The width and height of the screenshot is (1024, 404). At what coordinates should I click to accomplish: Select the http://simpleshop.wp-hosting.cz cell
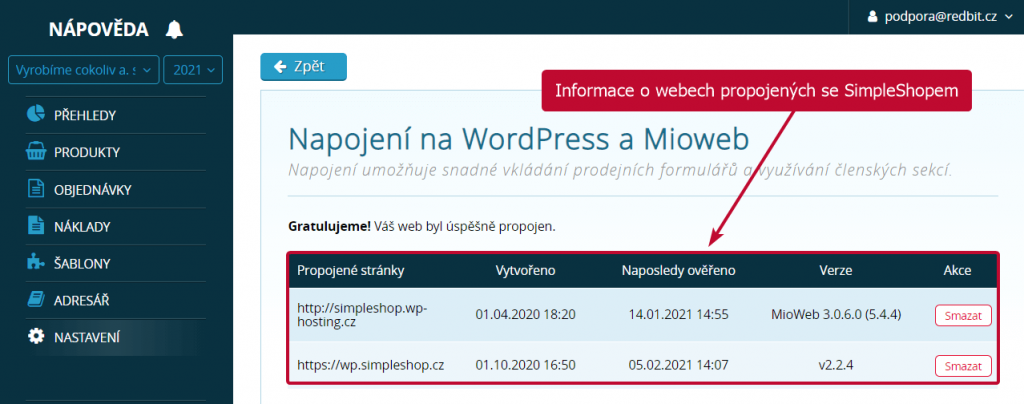click(362, 315)
